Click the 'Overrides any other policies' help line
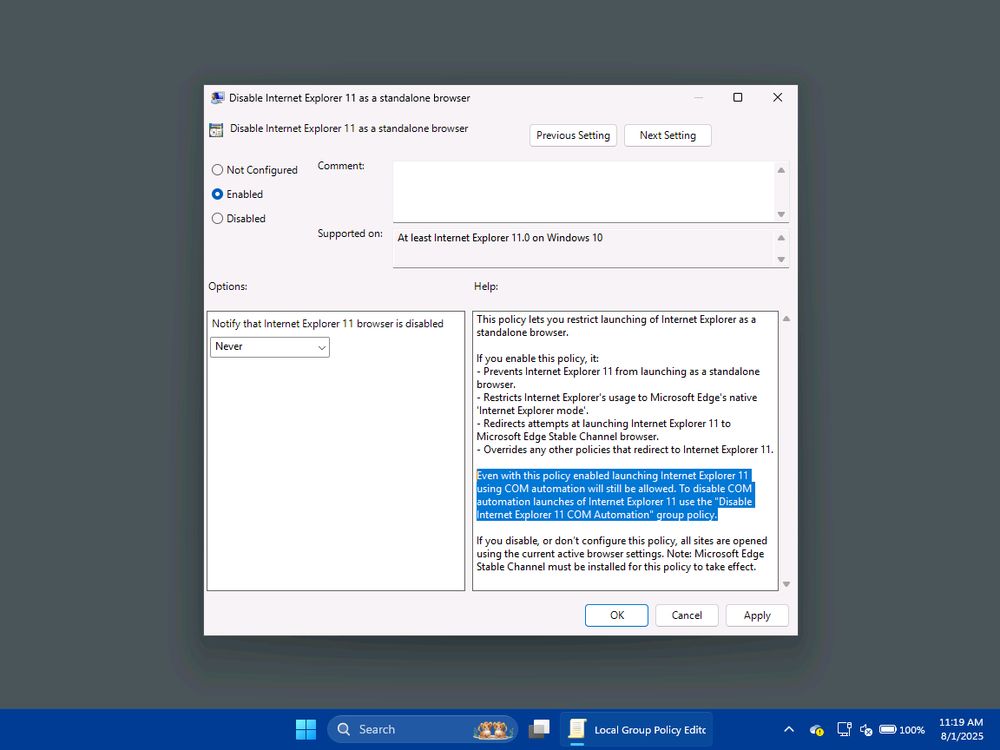Image resolution: width=1000 pixels, height=750 pixels. 625,450
